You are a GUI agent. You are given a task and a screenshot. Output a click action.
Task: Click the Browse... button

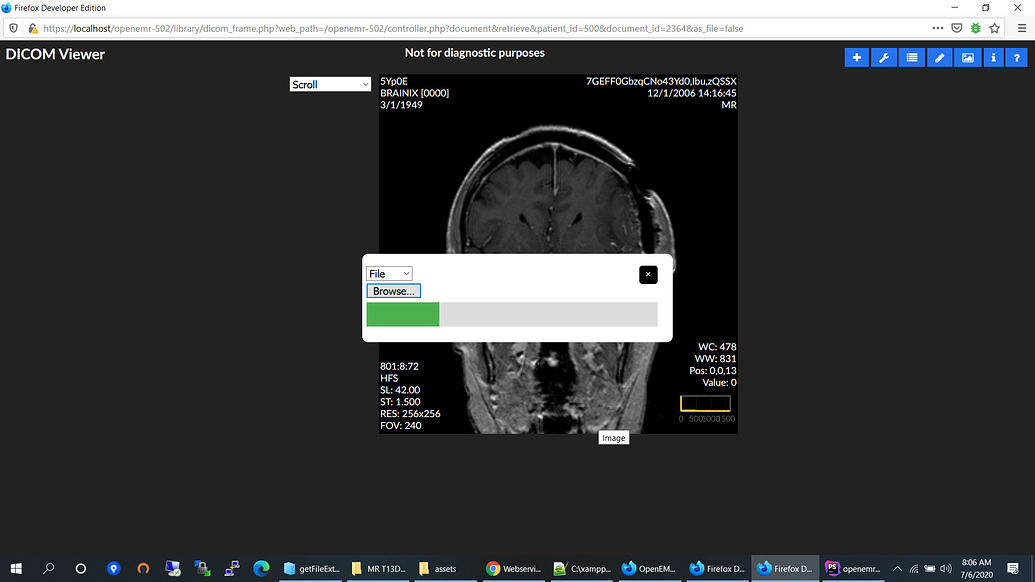coord(393,291)
